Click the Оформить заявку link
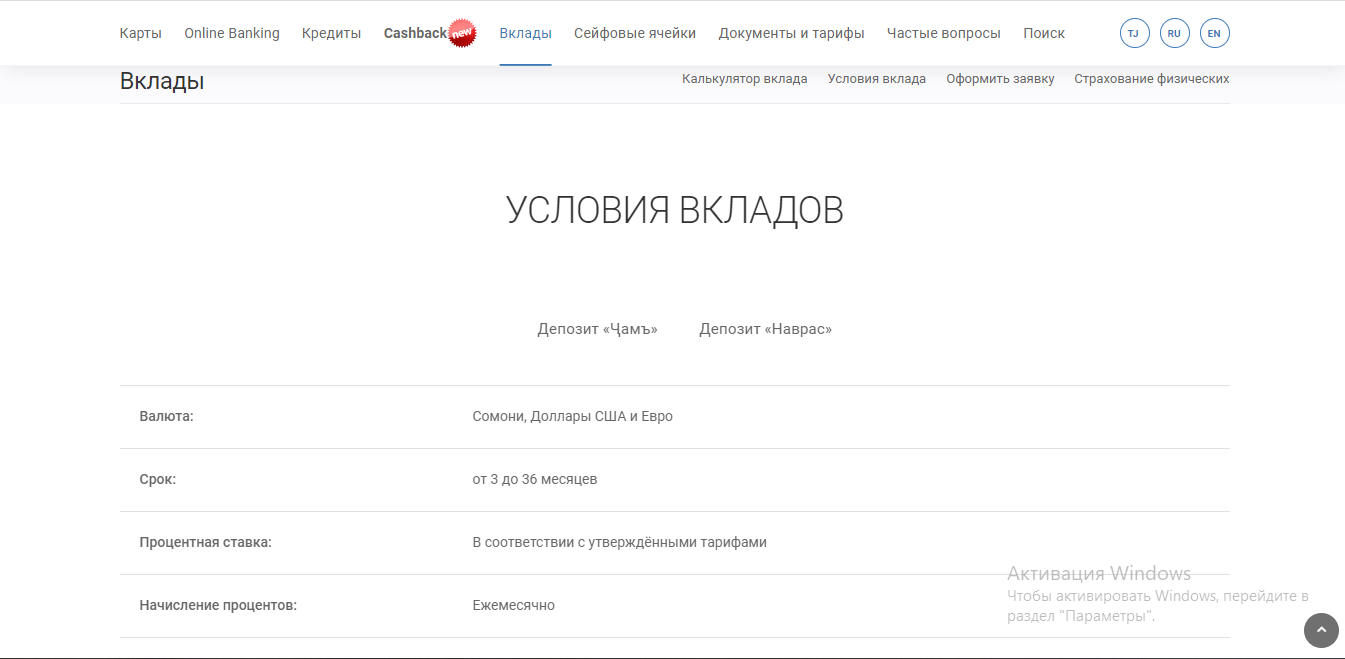Image resolution: width=1345 pixels, height=659 pixels. click(x=1000, y=79)
